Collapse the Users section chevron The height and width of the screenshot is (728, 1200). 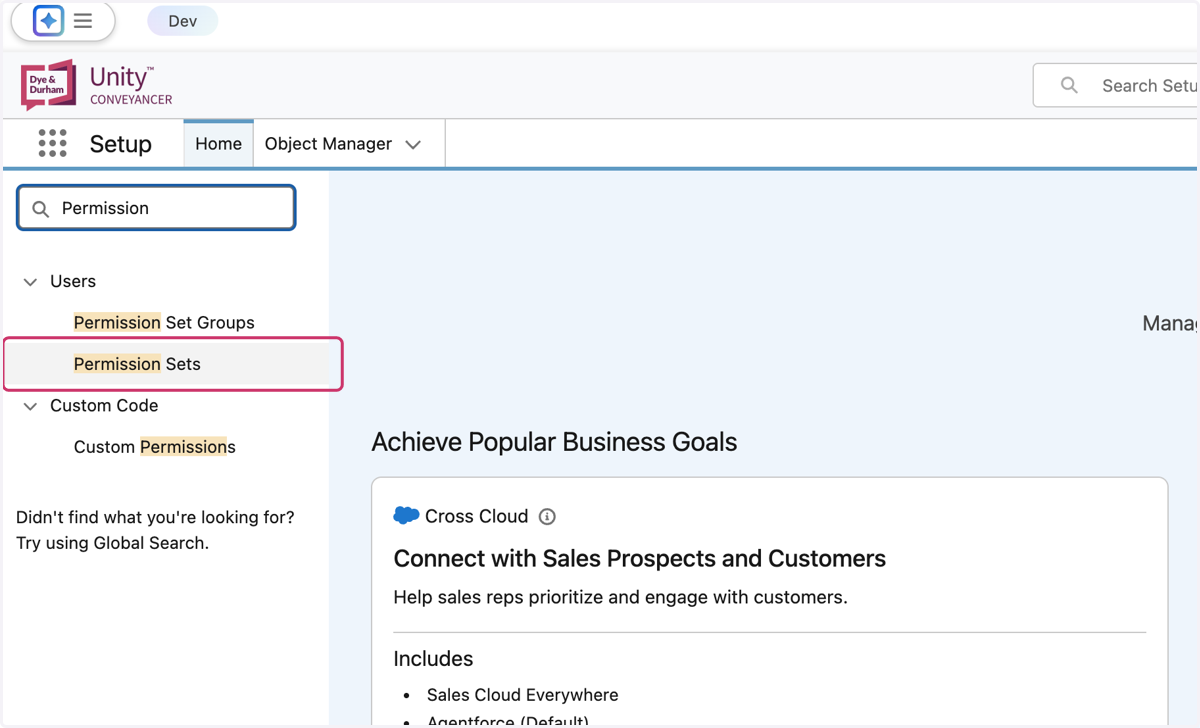(30, 282)
